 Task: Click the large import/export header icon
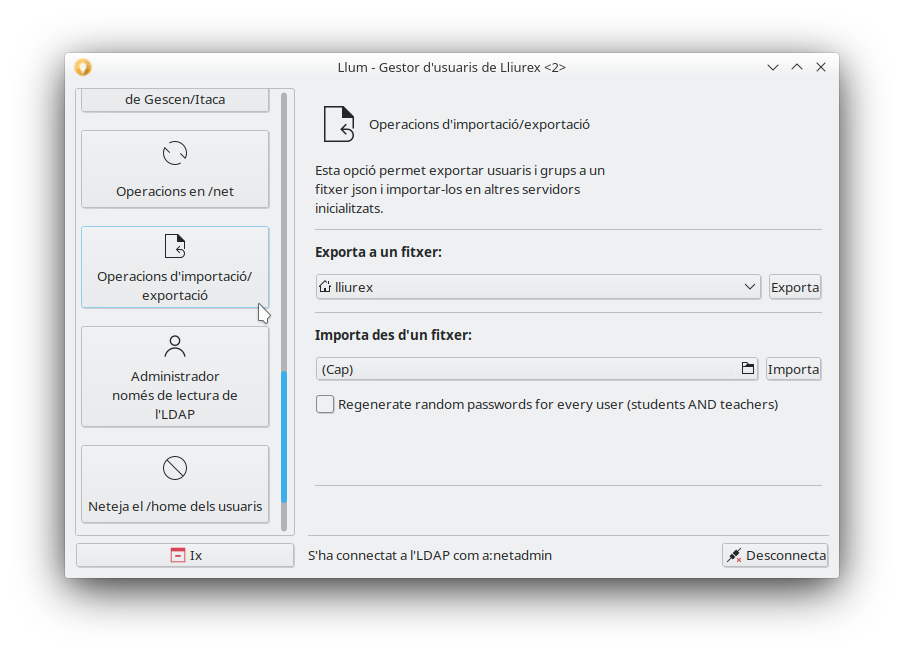(x=339, y=124)
